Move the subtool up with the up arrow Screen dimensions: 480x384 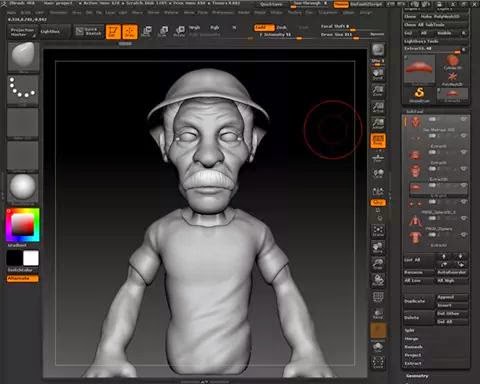pyautogui.click(x=444, y=256)
